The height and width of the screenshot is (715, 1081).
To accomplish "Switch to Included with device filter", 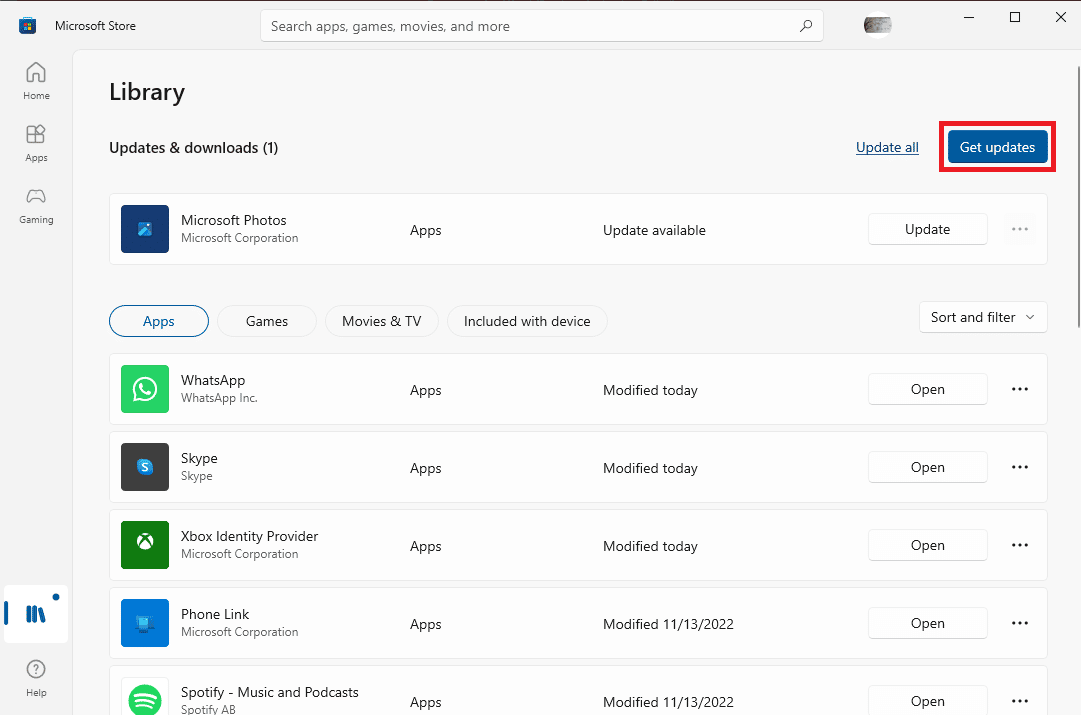I will tap(527, 321).
